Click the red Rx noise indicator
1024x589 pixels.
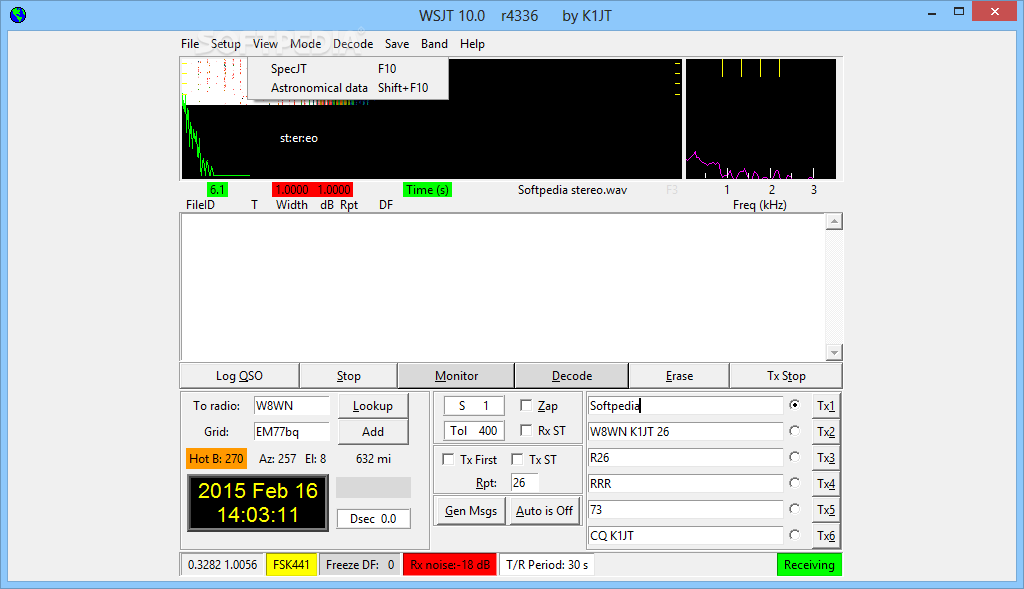pos(450,565)
